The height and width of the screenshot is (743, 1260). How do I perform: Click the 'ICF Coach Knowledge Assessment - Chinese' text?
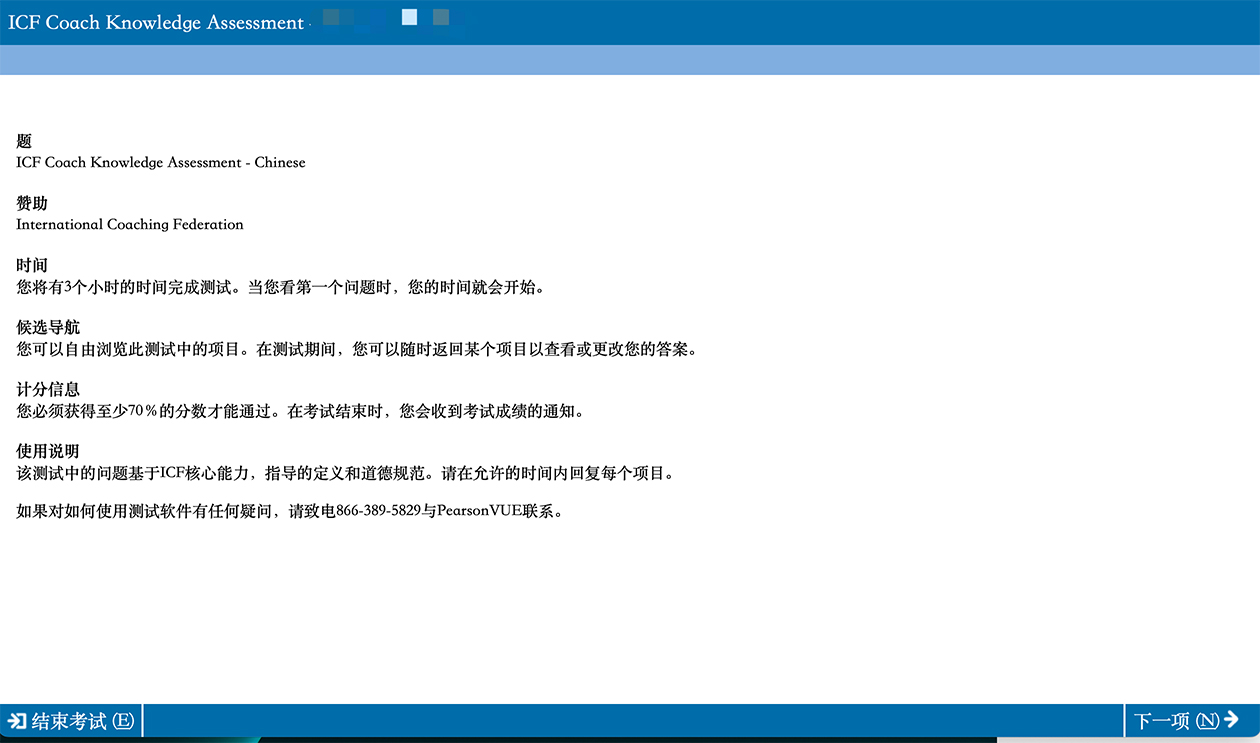[x=161, y=162]
